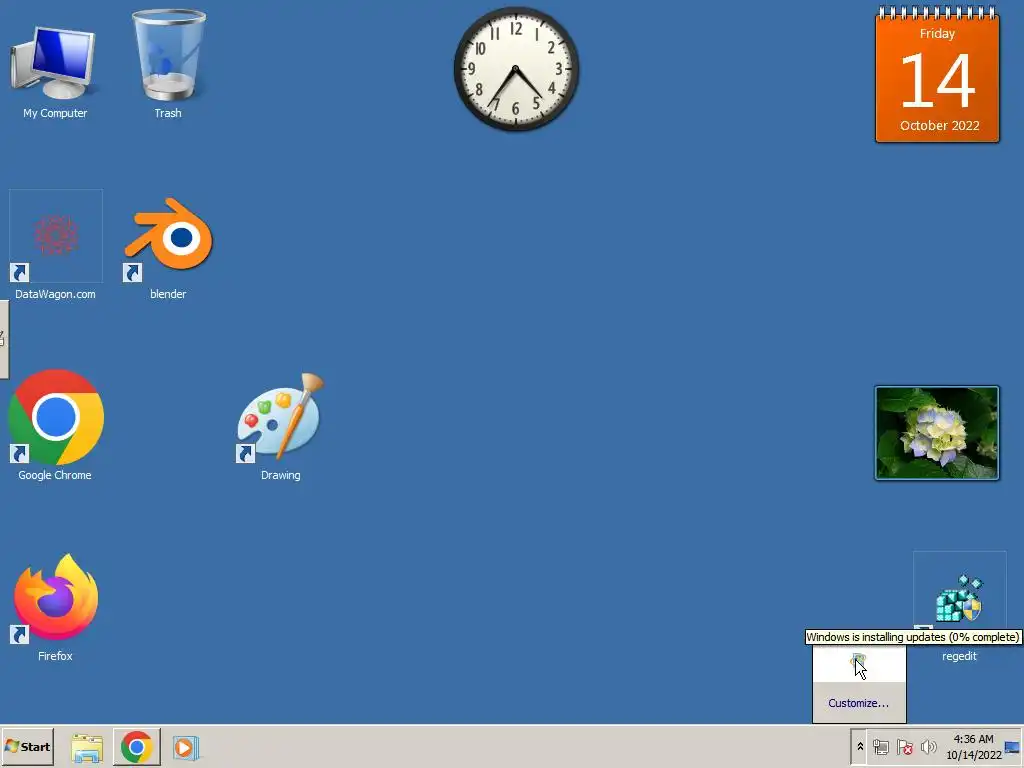Click the speaker volume tray icon
1024x768 pixels.
pos(928,747)
